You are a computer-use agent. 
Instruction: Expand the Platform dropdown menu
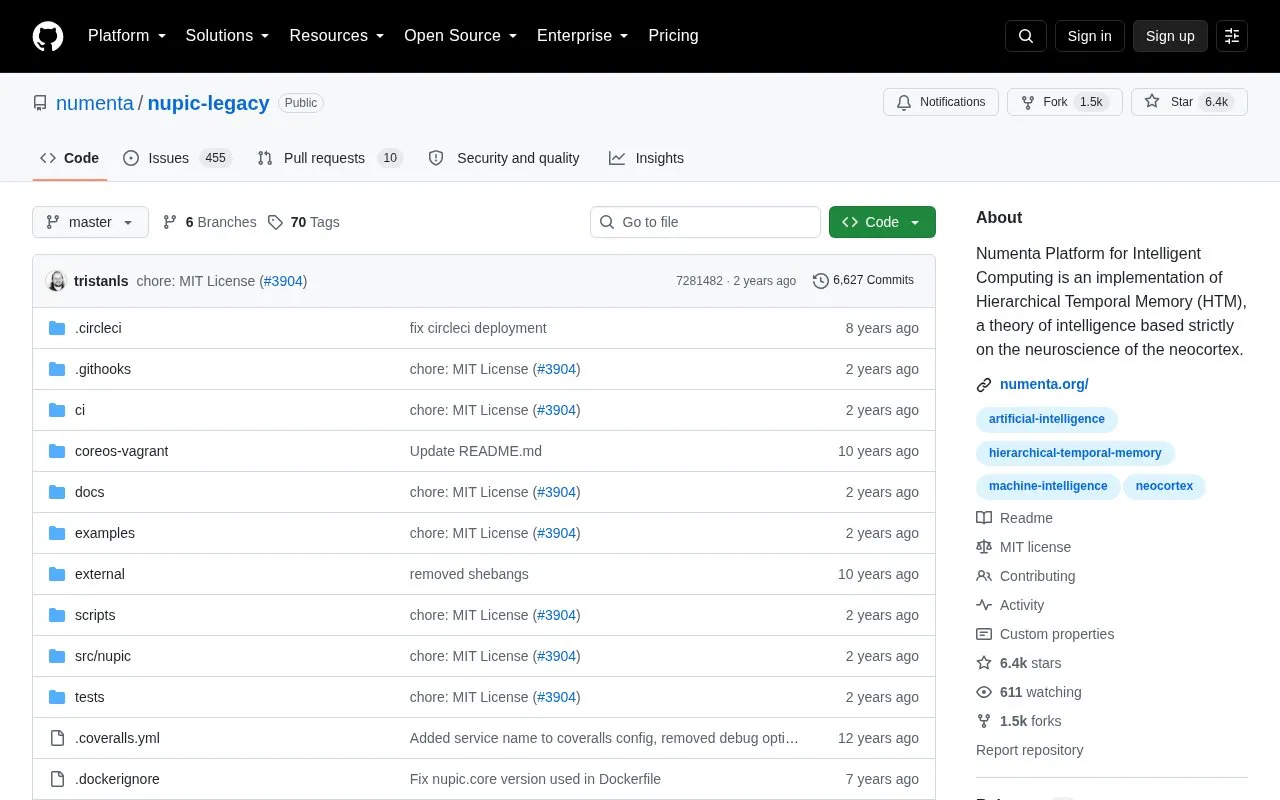(x=126, y=36)
